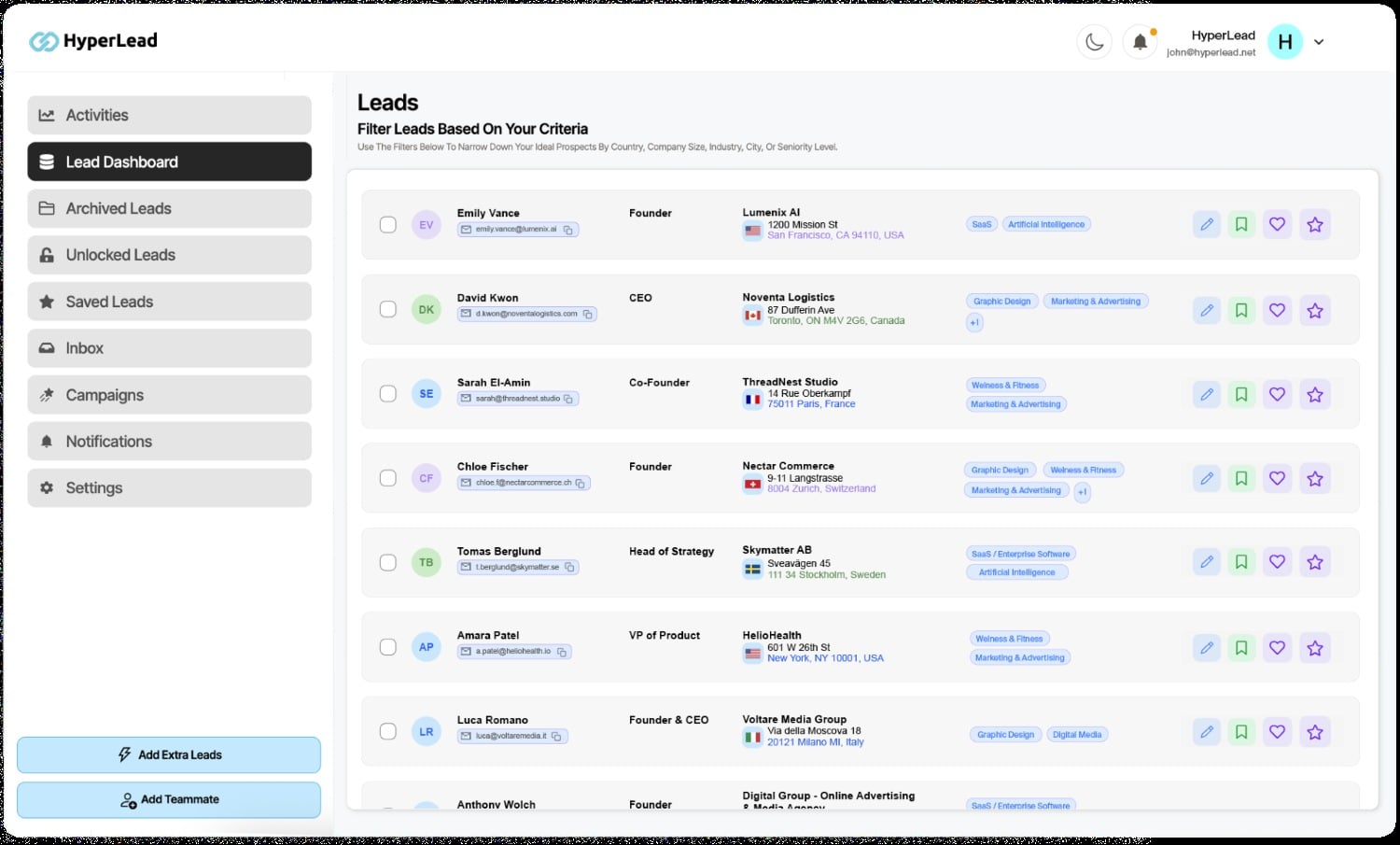Check Sarah El-Amin's row checkbox

tap(388, 394)
